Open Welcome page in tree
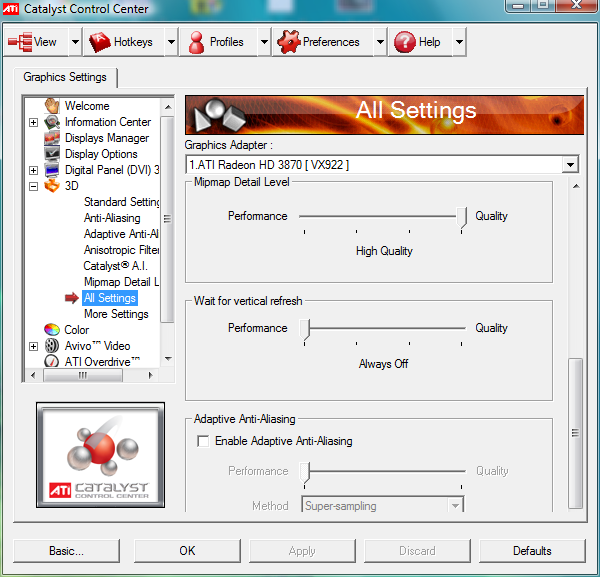This screenshot has height=577, width=600. tap(87, 106)
